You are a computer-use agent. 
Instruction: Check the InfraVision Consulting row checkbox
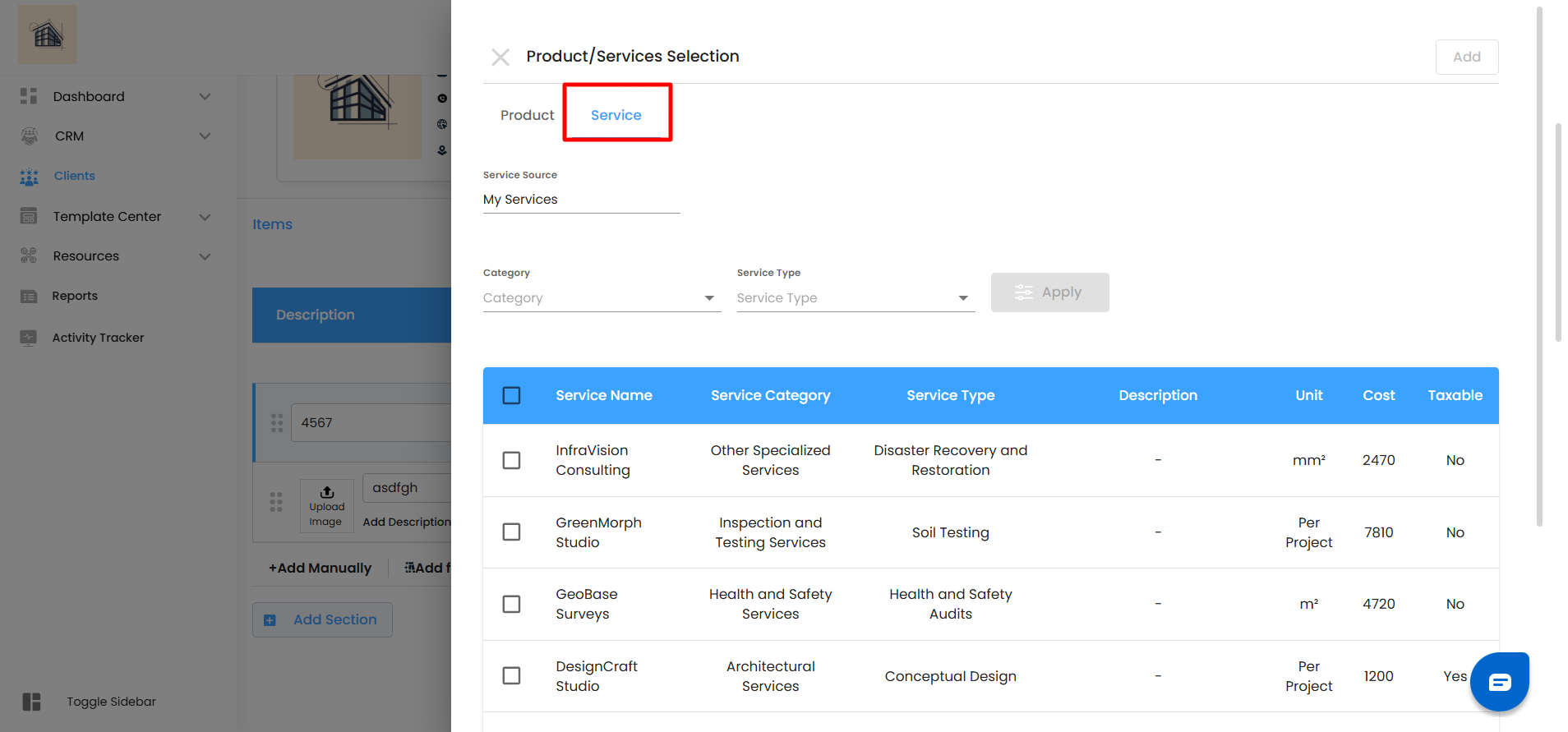click(x=511, y=460)
